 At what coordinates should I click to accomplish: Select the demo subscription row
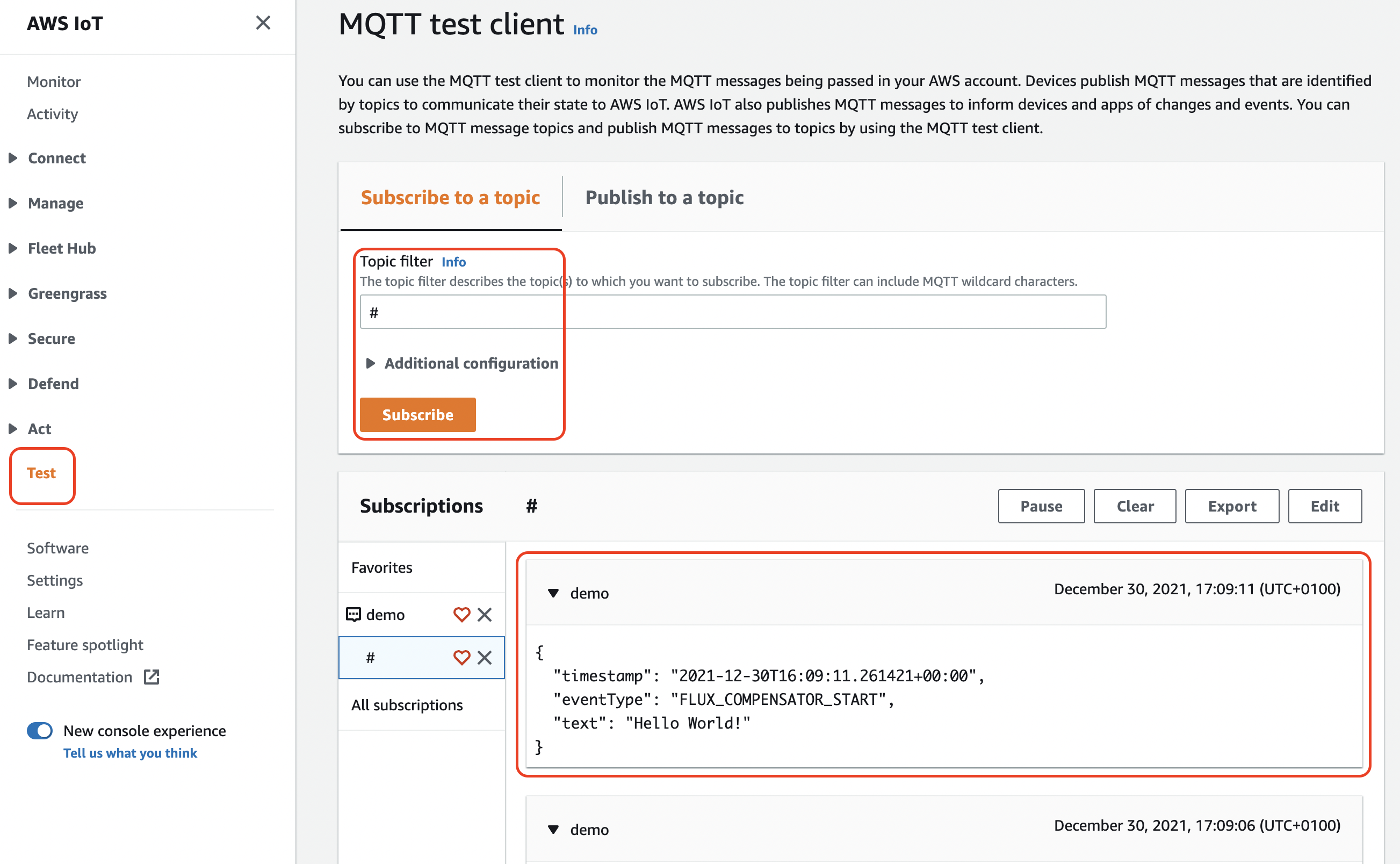422,614
